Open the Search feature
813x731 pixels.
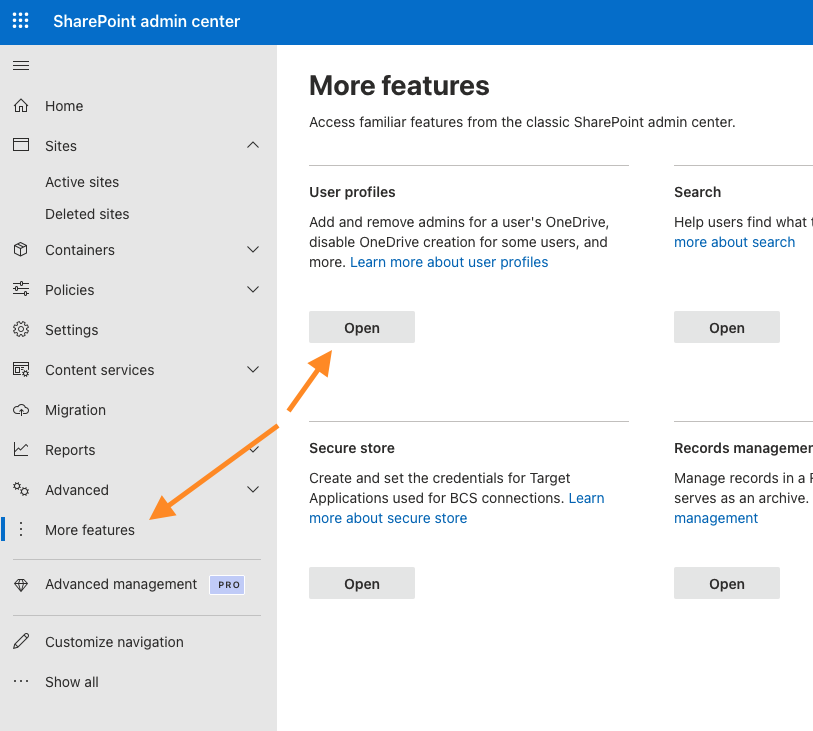(x=726, y=327)
